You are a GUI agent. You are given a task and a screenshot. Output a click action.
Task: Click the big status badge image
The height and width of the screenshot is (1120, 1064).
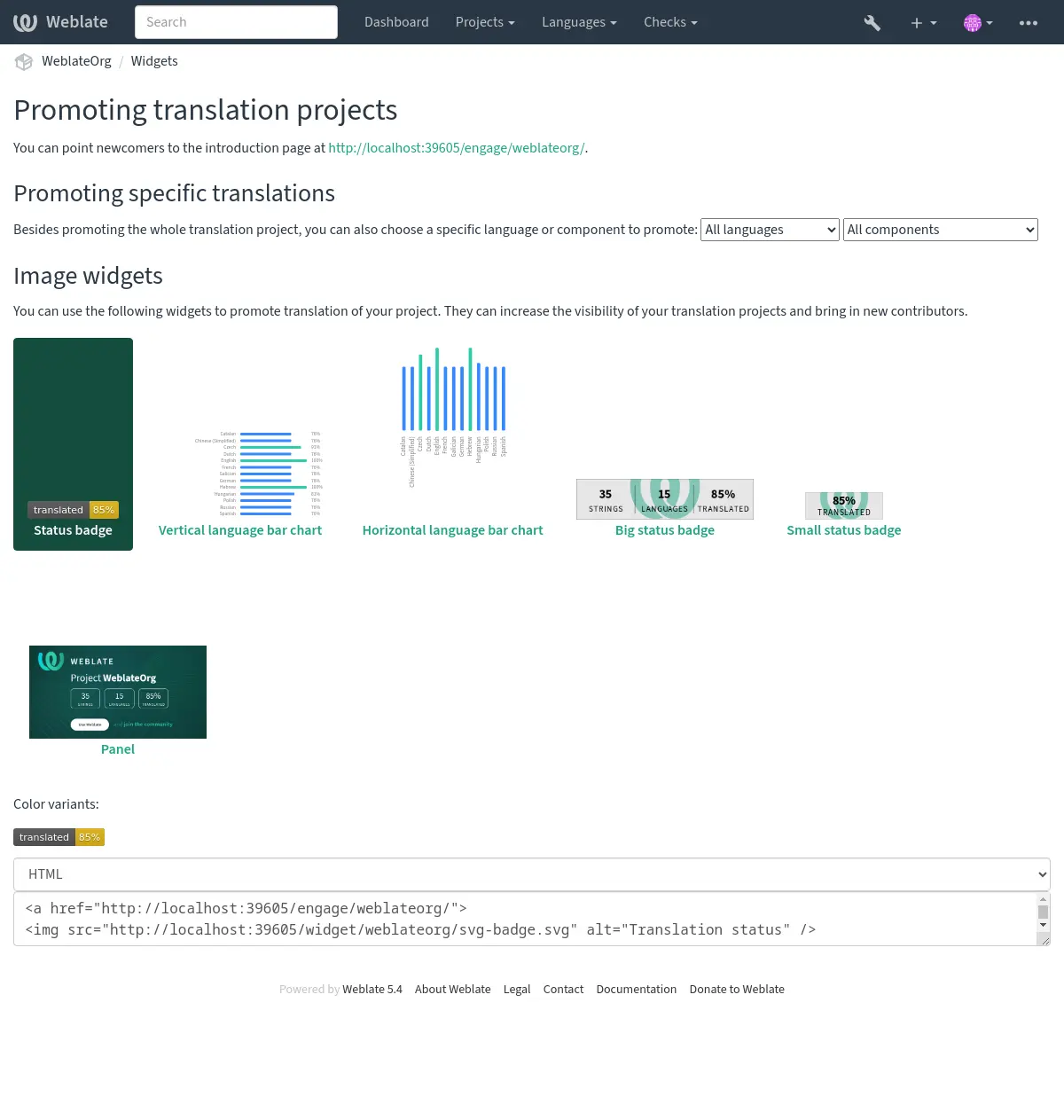click(x=665, y=499)
